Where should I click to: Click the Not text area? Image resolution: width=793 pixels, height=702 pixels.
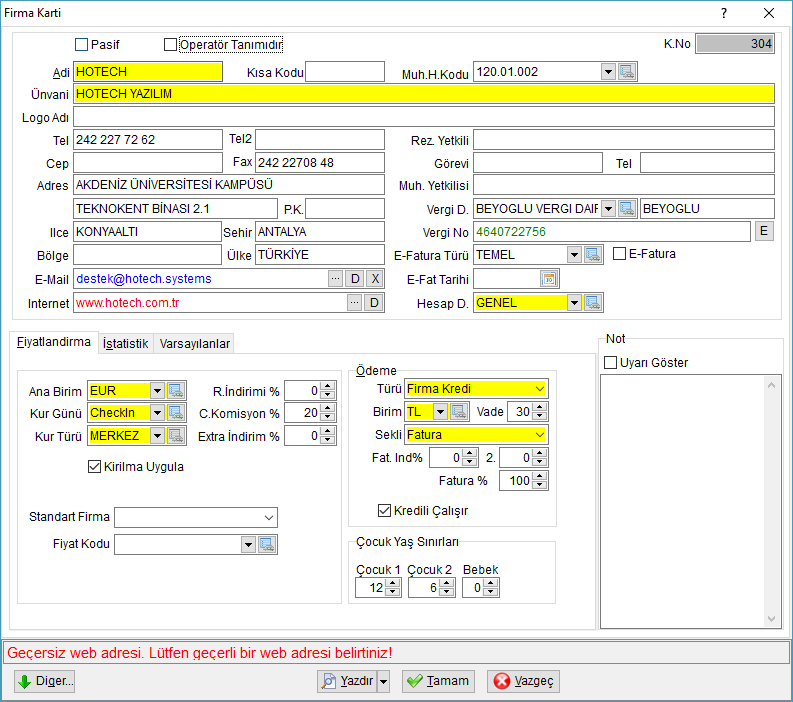(683, 502)
